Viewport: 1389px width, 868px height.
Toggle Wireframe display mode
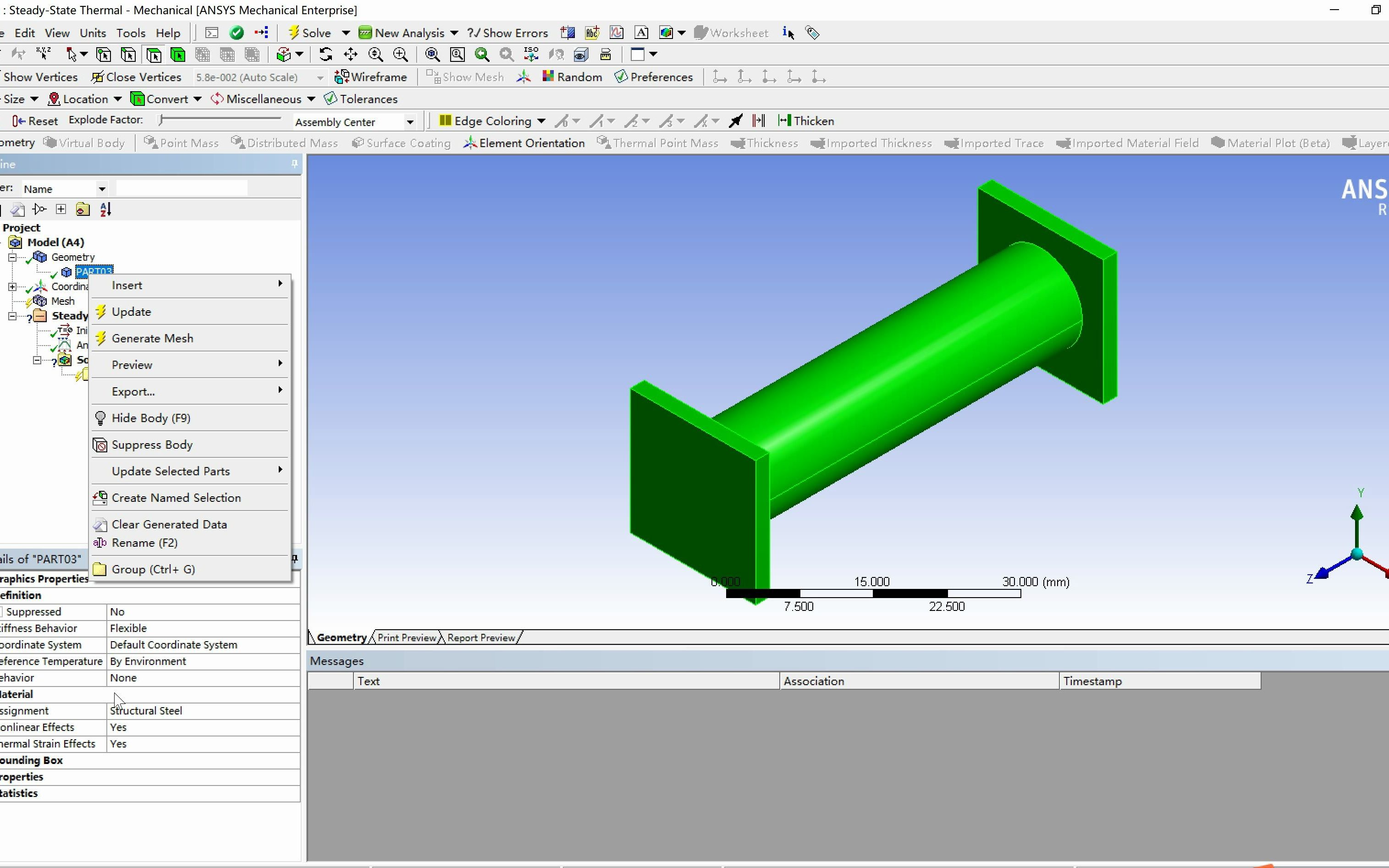point(370,77)
